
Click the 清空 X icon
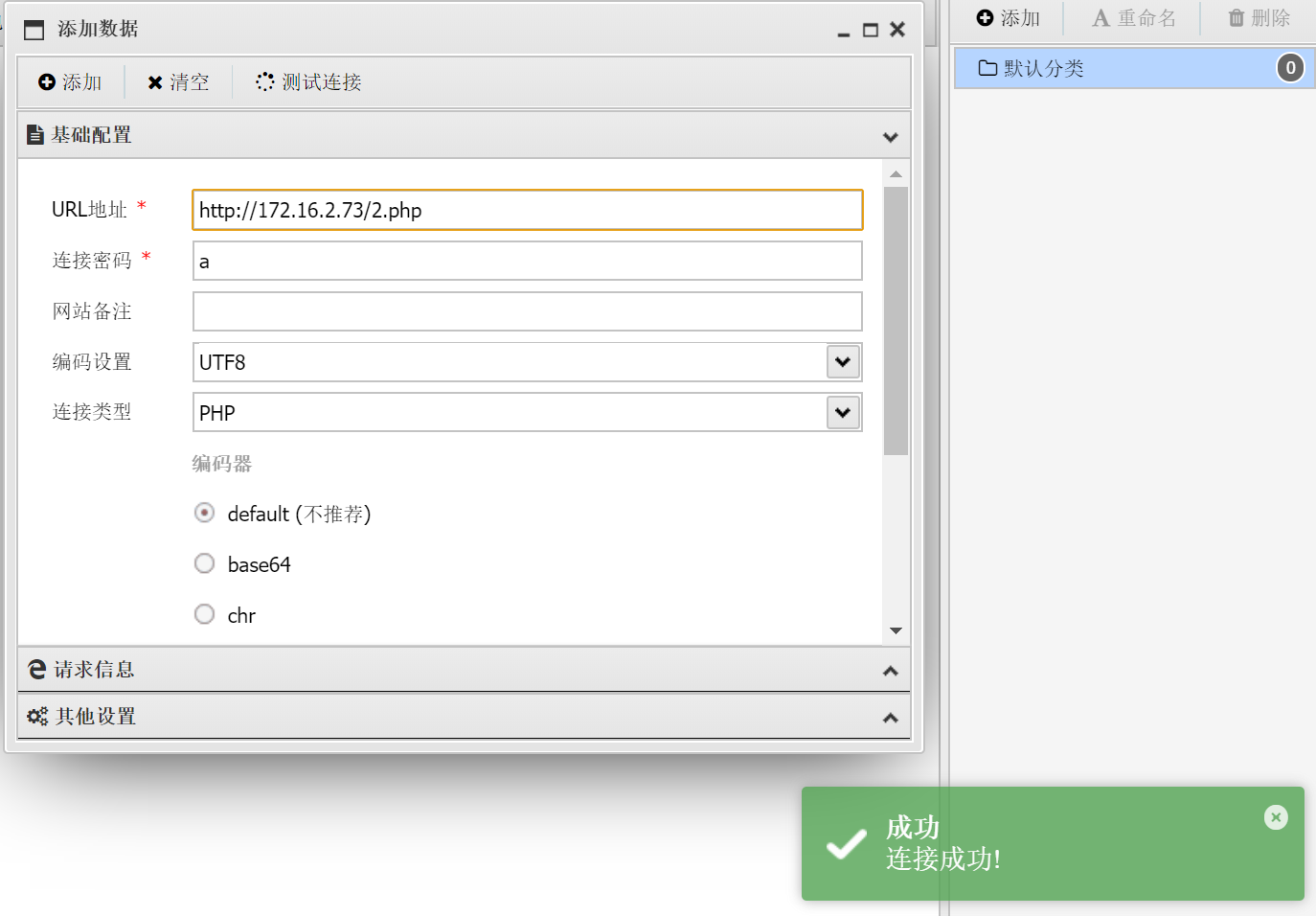154,83
